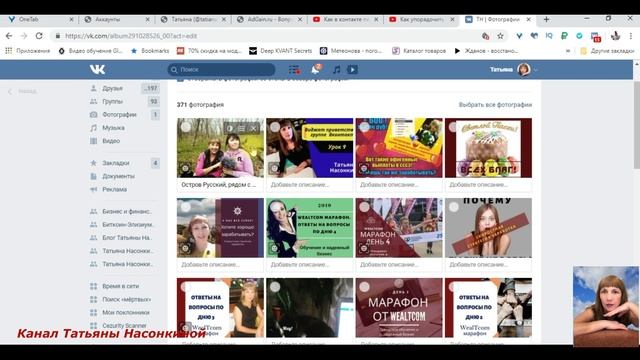Click the Видео film icon in sidebar
Screen dimensions: 640x360
pyautogui.click(x=93, y=141)
